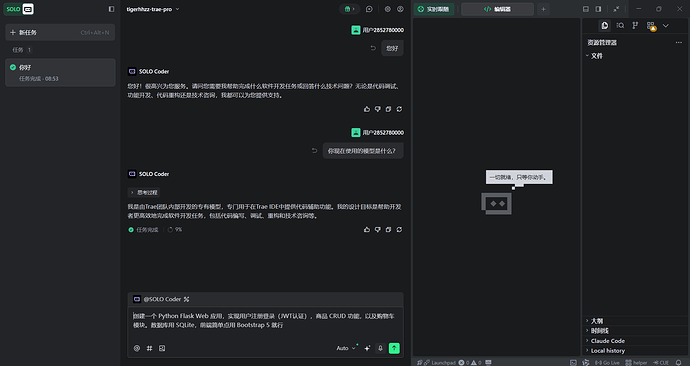Copy the first SOLO Coder reply
690x366 pixels.
click(x=388, y=109)
